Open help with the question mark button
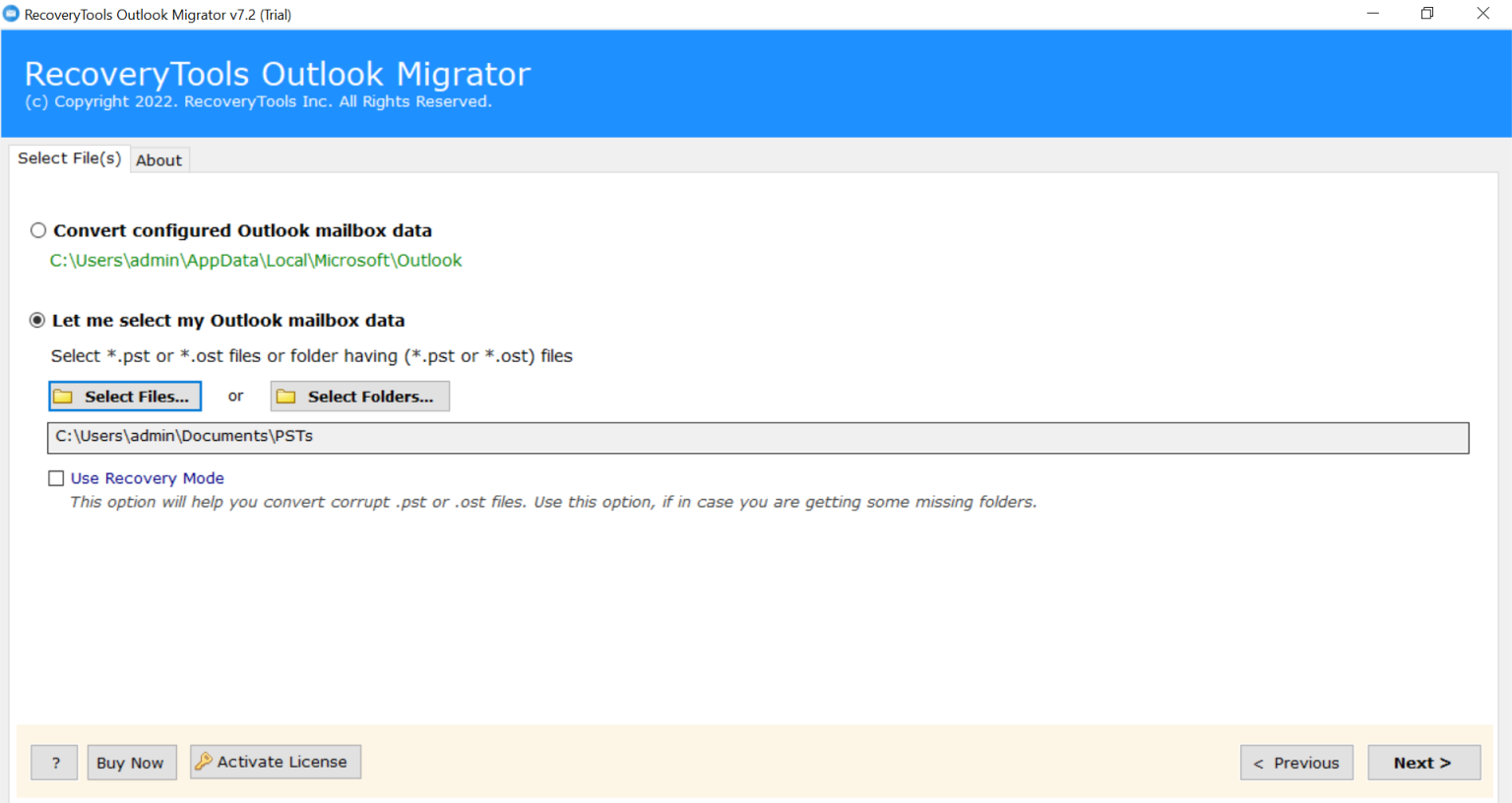1512x803 pixels. (54, 763)
